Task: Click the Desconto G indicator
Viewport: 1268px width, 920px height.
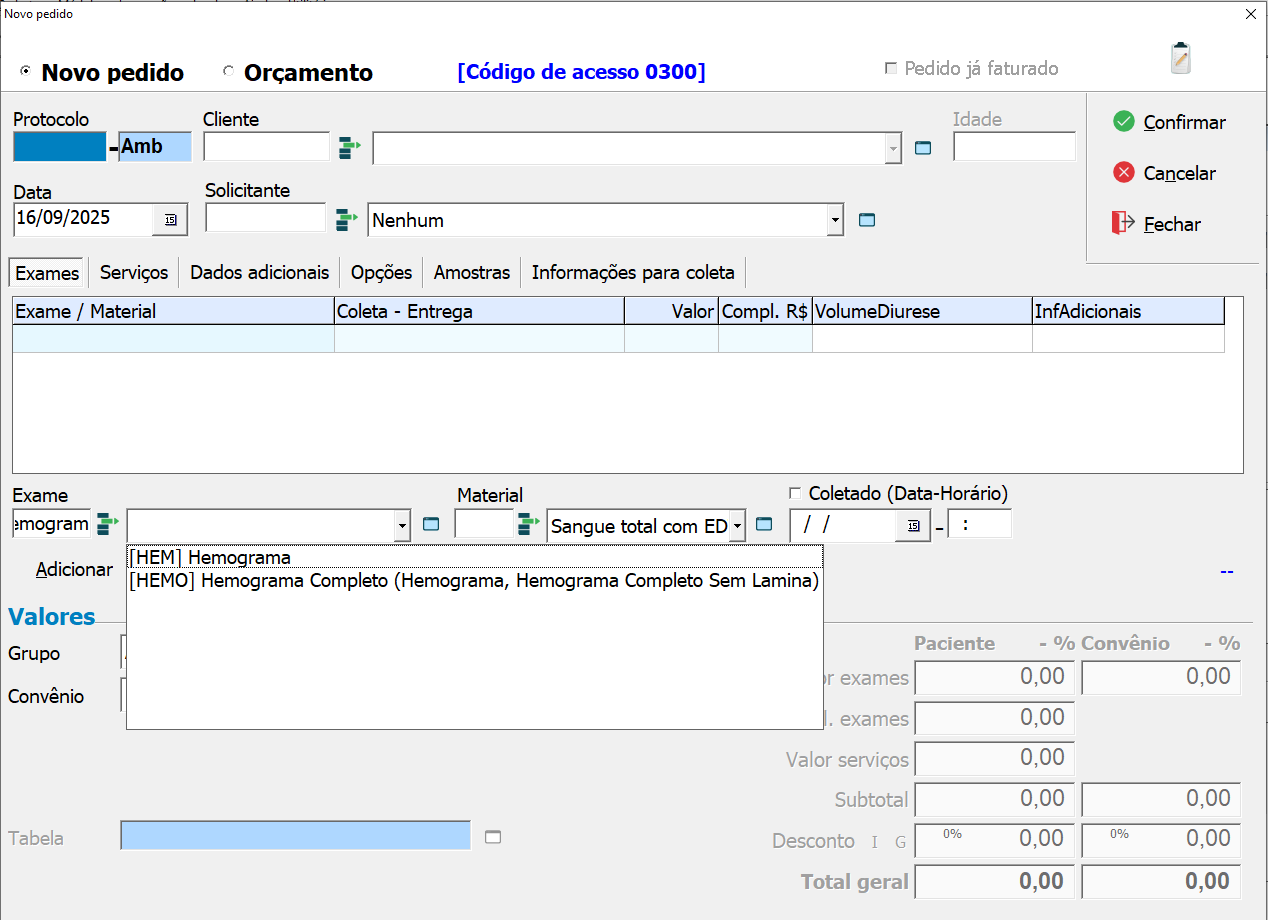Action: (900, 843)
